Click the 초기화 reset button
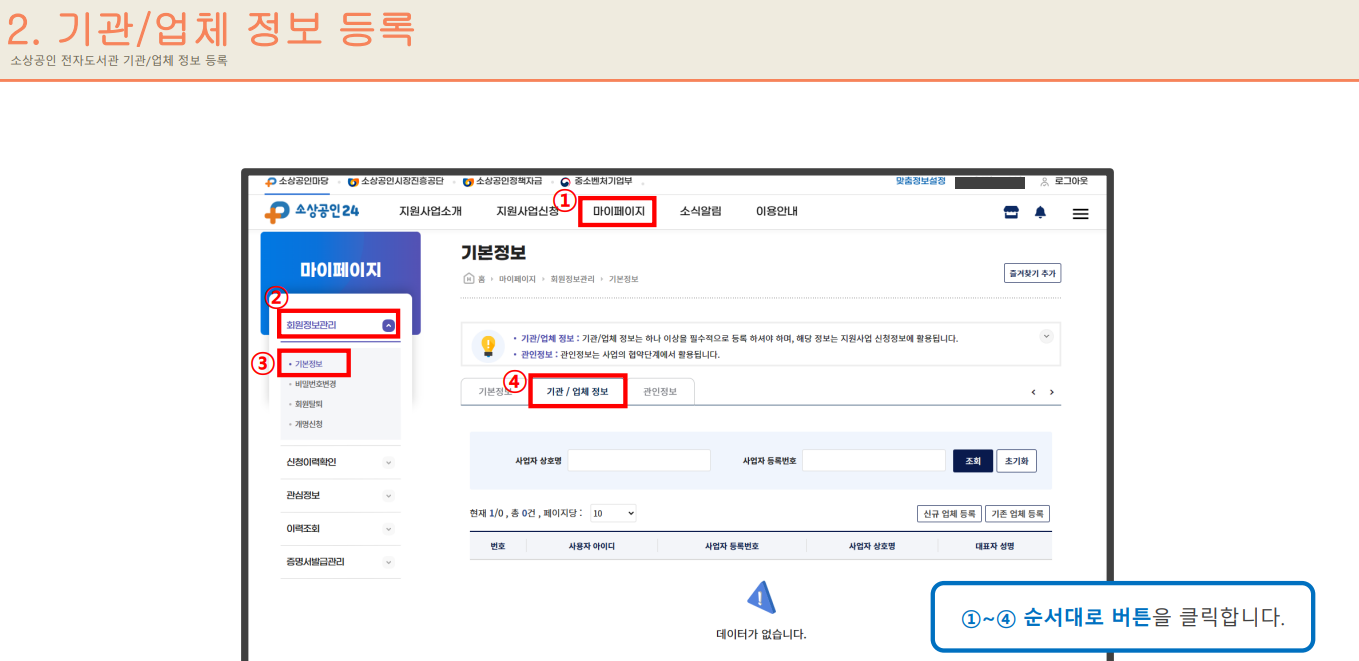 1017,461
